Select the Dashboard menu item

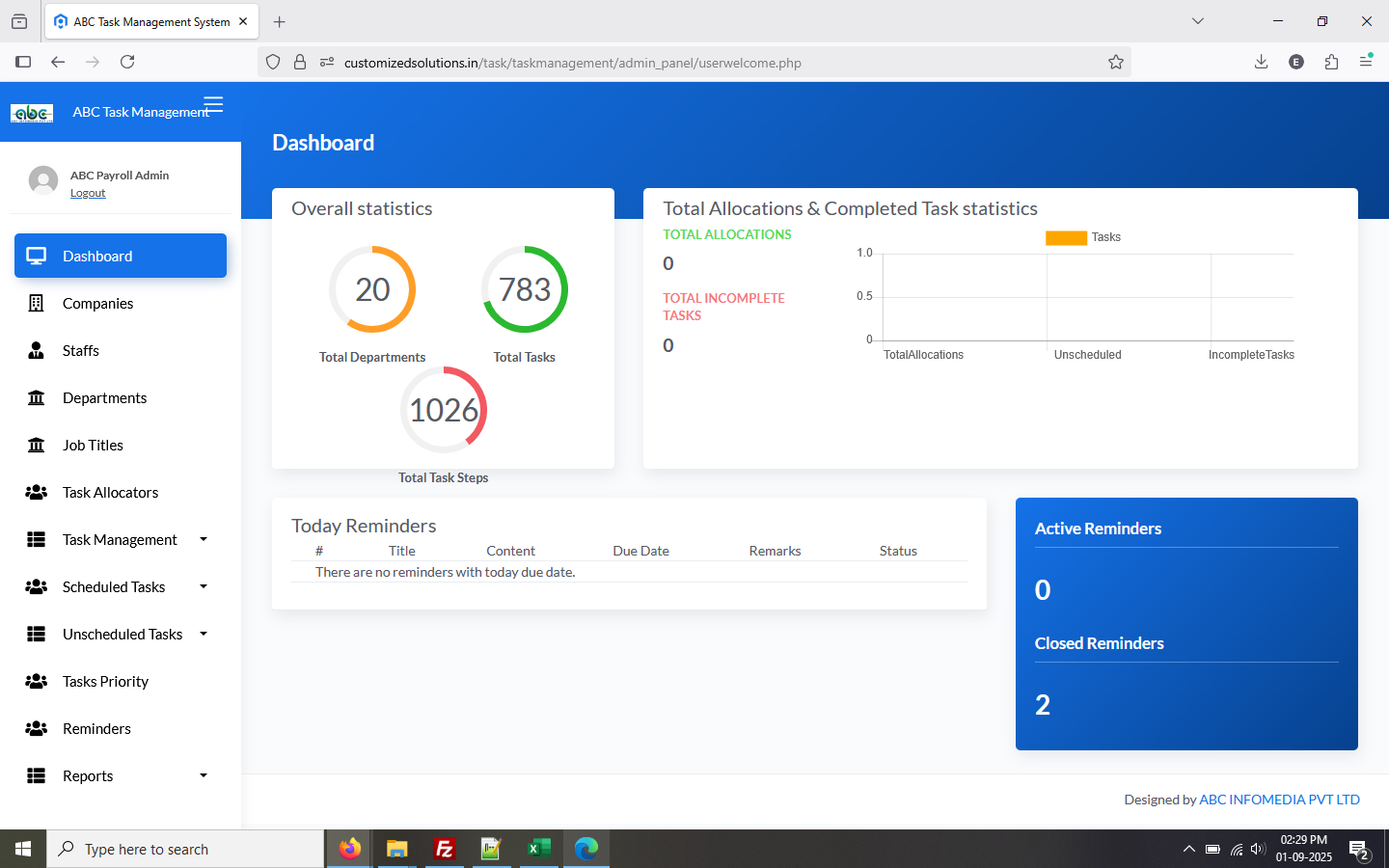point(121,256)
